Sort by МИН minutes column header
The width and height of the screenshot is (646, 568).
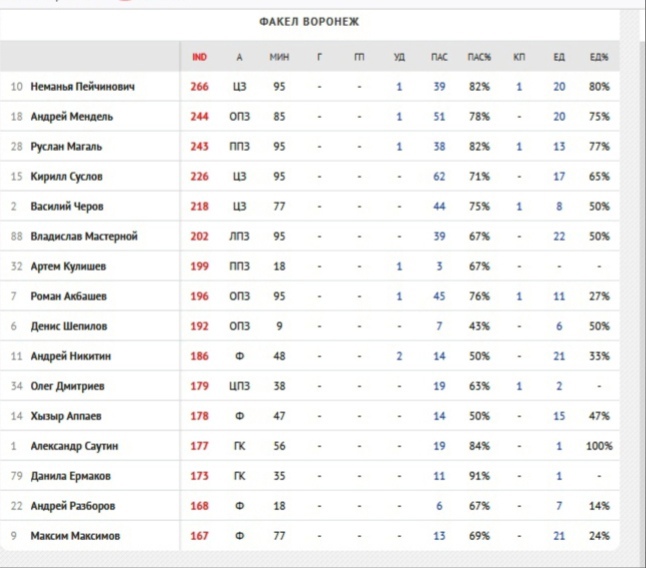(x=279, y=57)
